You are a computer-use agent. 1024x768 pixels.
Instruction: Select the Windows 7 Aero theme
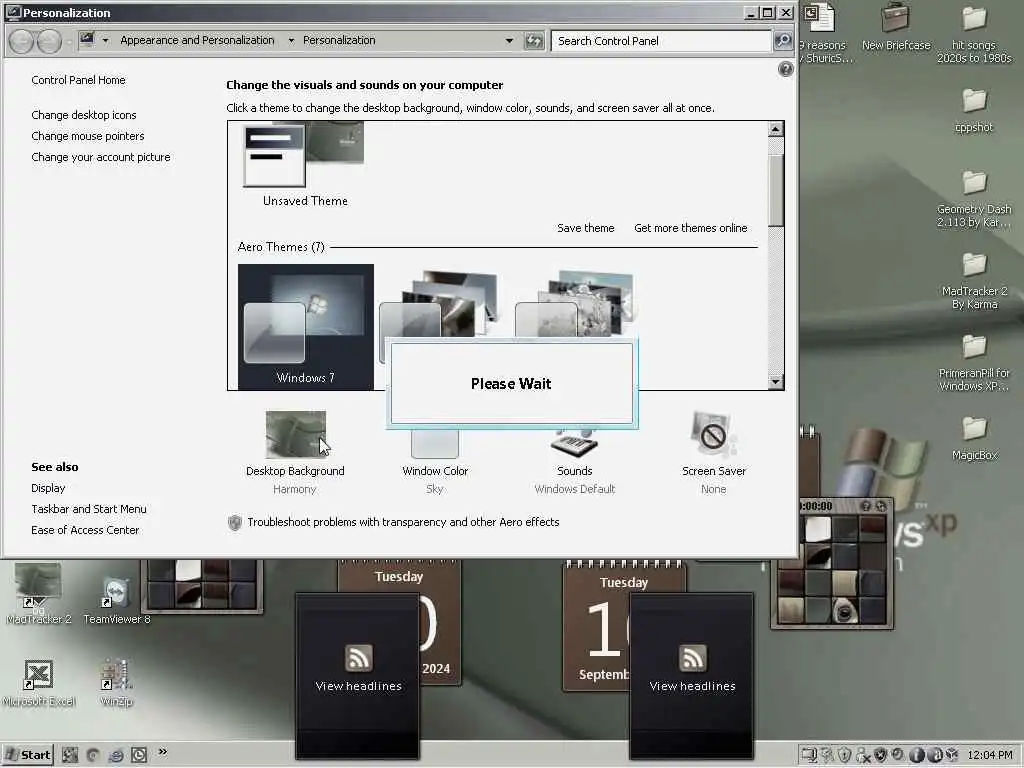coord(306,327)
